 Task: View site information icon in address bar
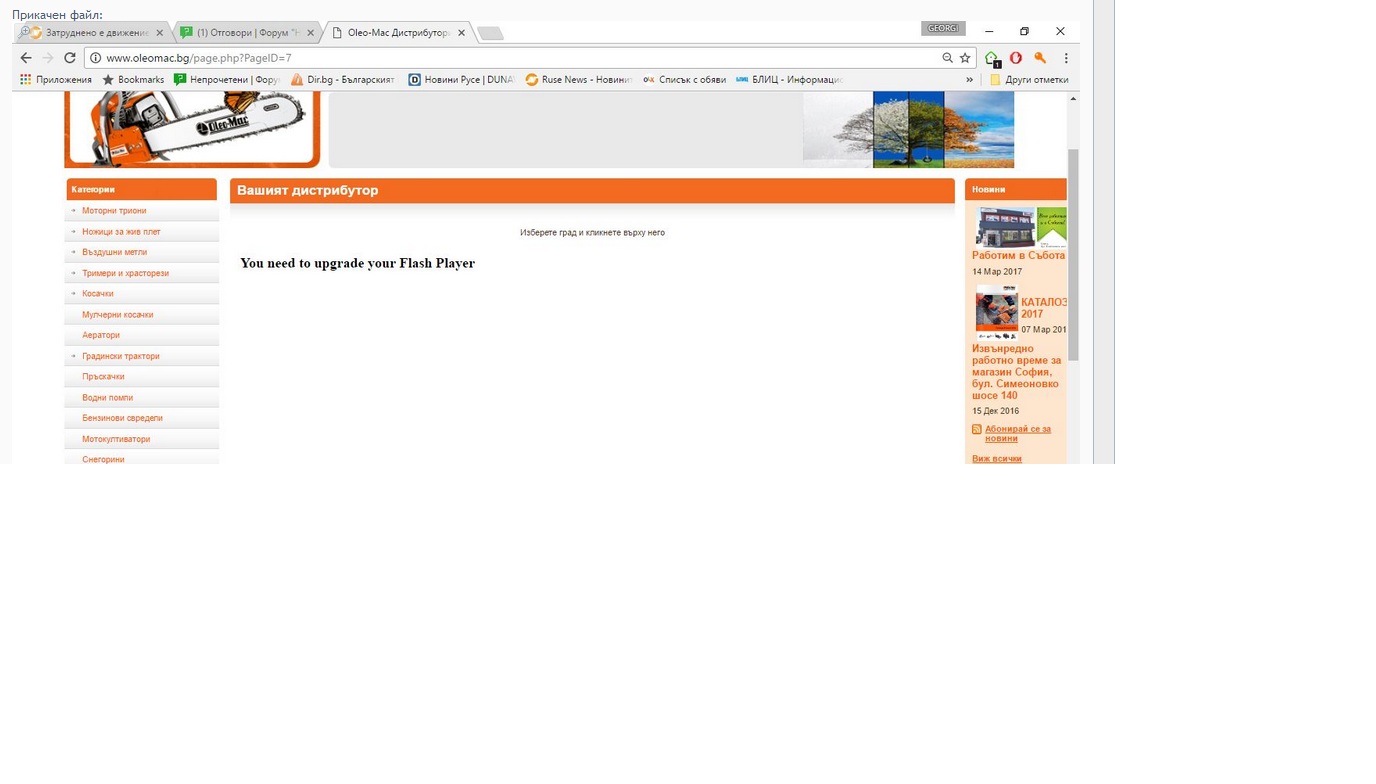pos(95,58)
